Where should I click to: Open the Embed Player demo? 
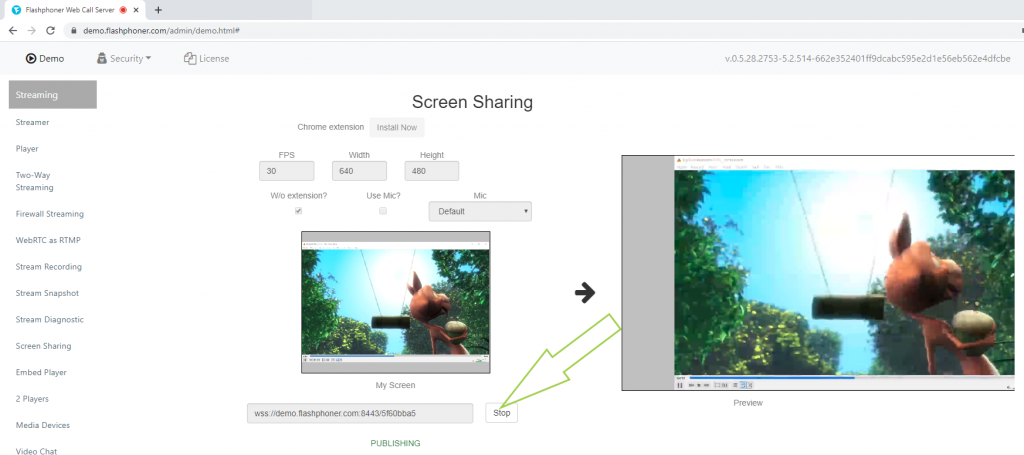pyautogui.click(x=41, y=372)
